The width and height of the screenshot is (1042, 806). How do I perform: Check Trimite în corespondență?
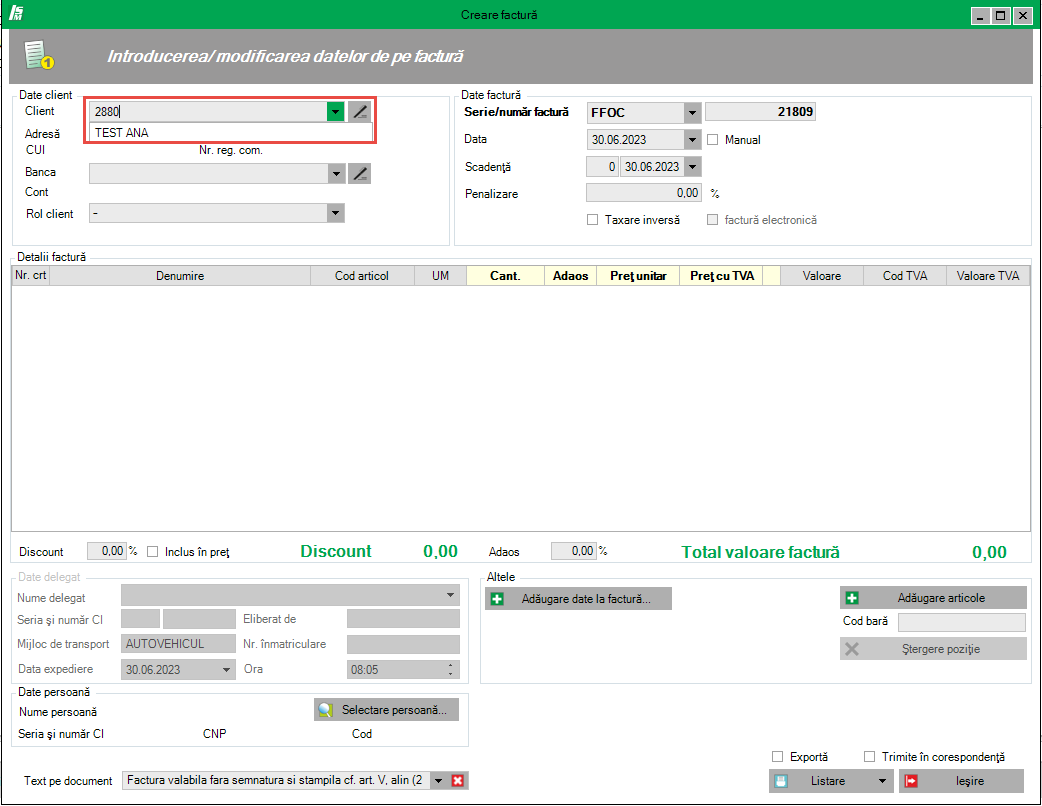pyautogui.click(x=869, y=757)
